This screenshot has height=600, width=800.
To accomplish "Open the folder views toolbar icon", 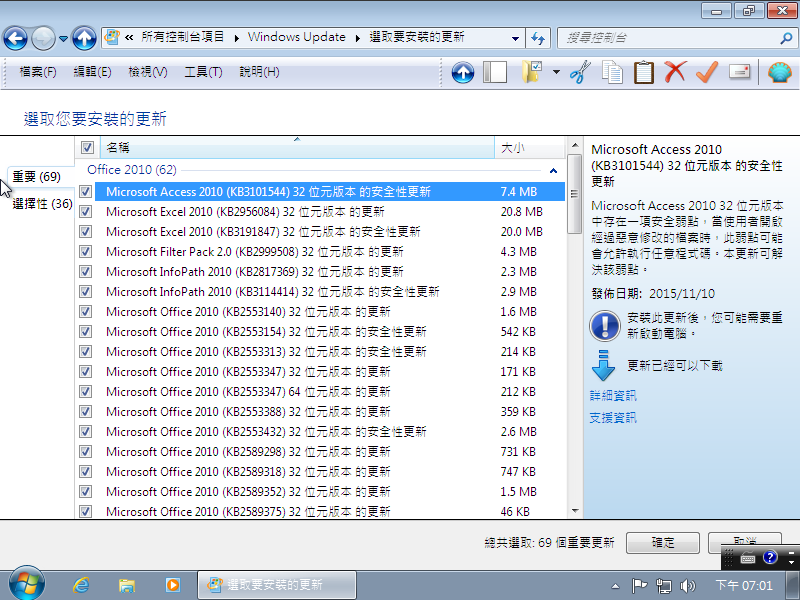I will [x=532, y=72].
